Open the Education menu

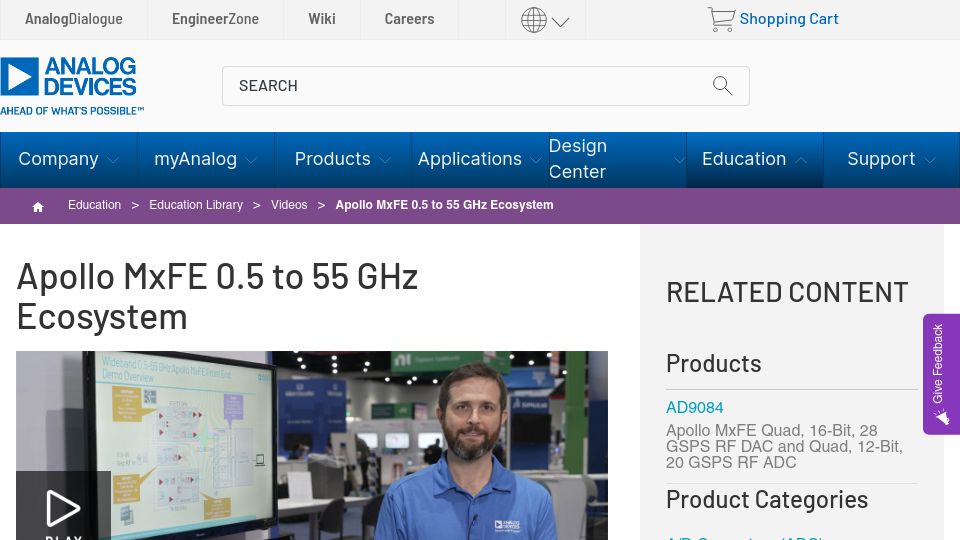click(x=744, y=159)
